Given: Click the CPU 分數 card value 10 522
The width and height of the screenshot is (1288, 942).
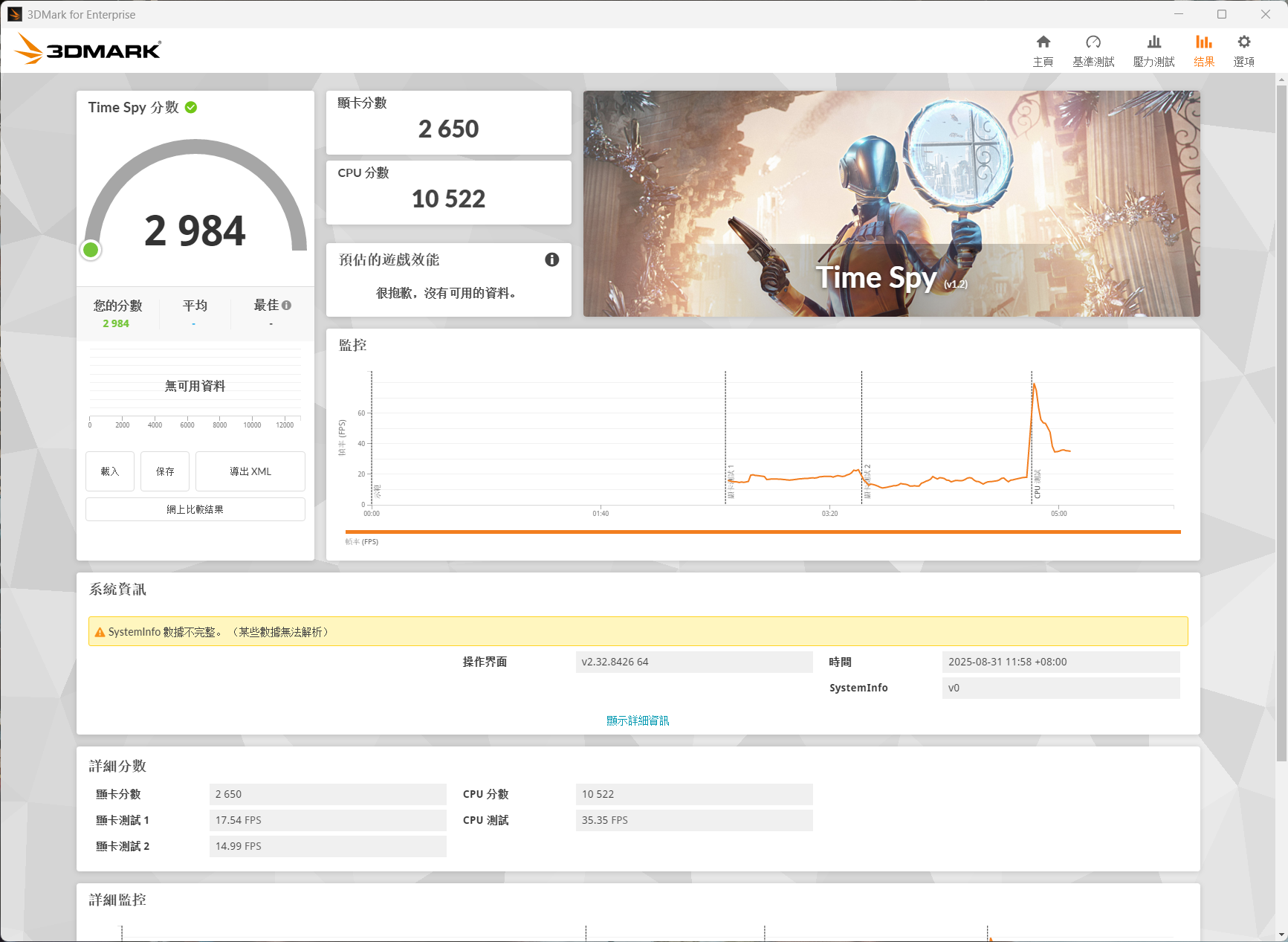Looking at the screenshot, I should (449, 199).
